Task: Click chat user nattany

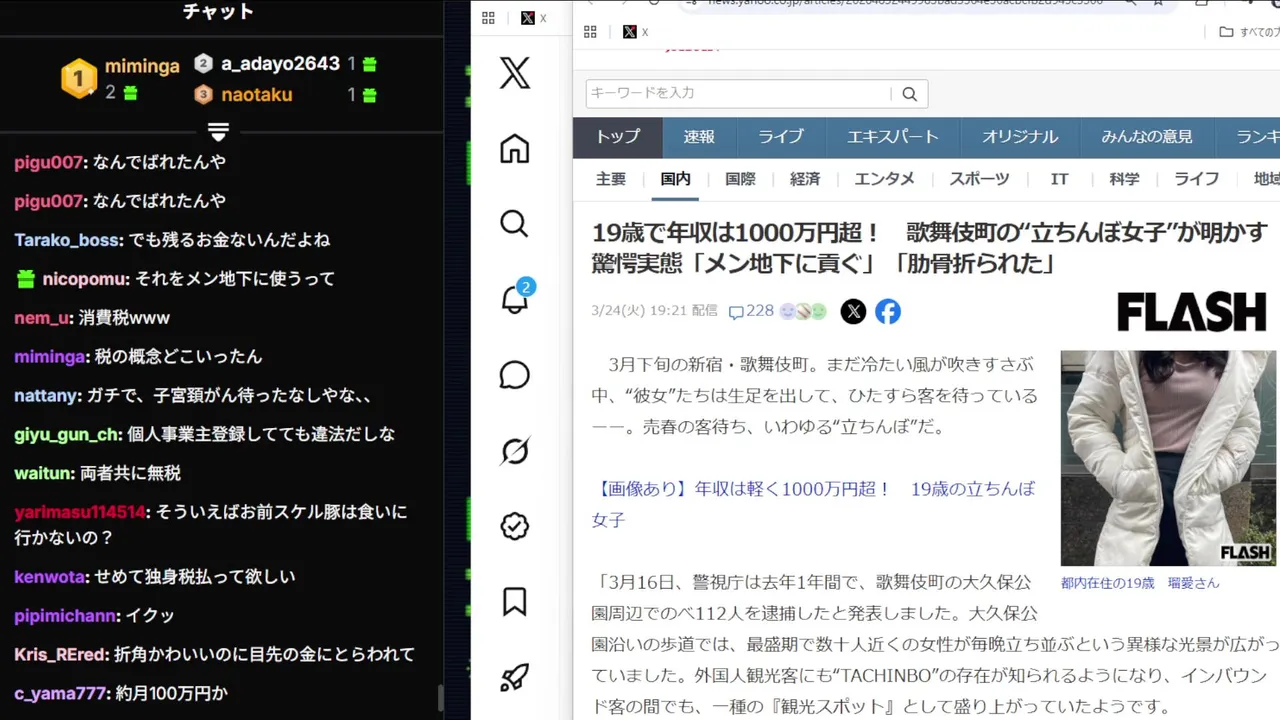Action: (45, 396)
